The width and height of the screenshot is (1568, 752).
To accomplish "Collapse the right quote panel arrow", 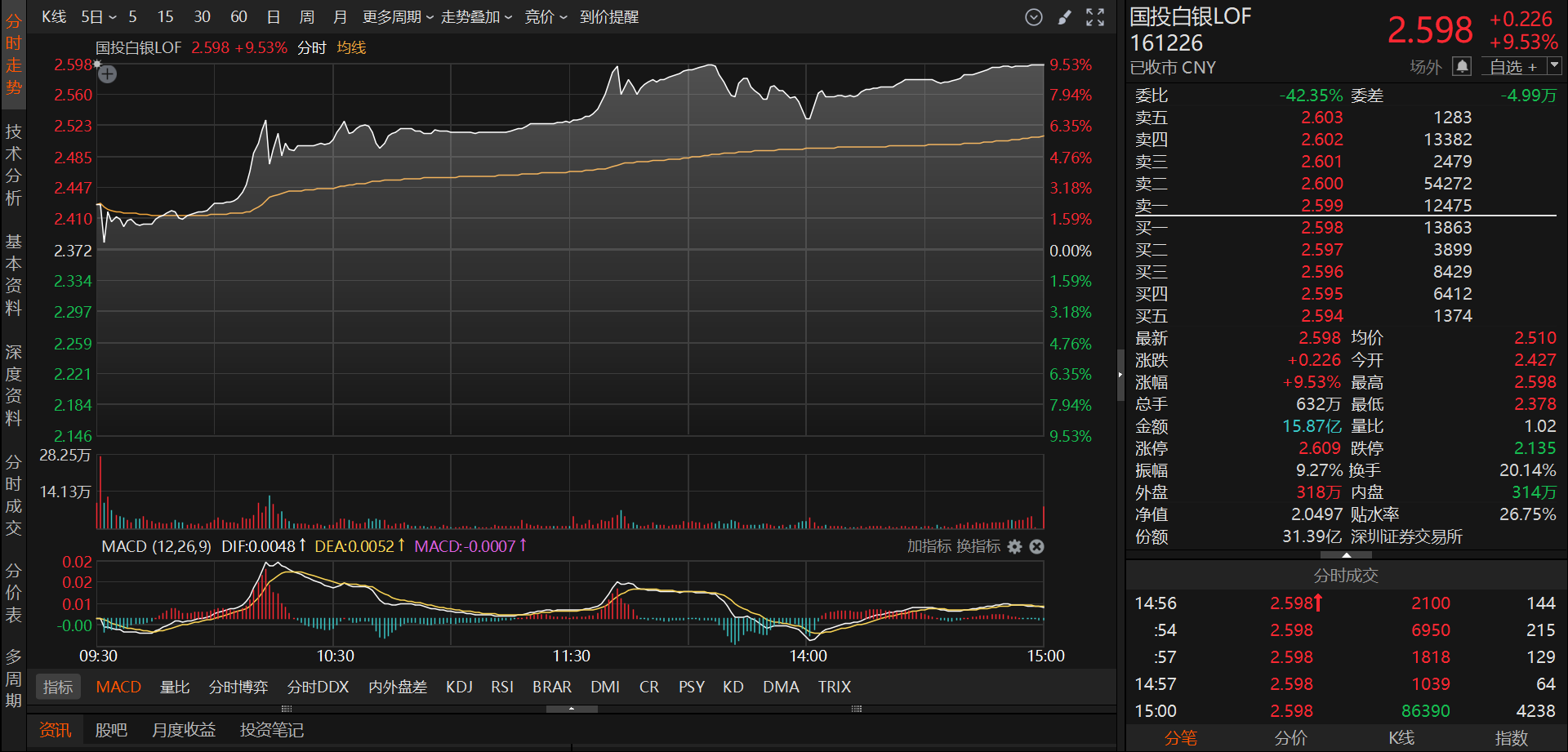I will tap(1120, 375).
